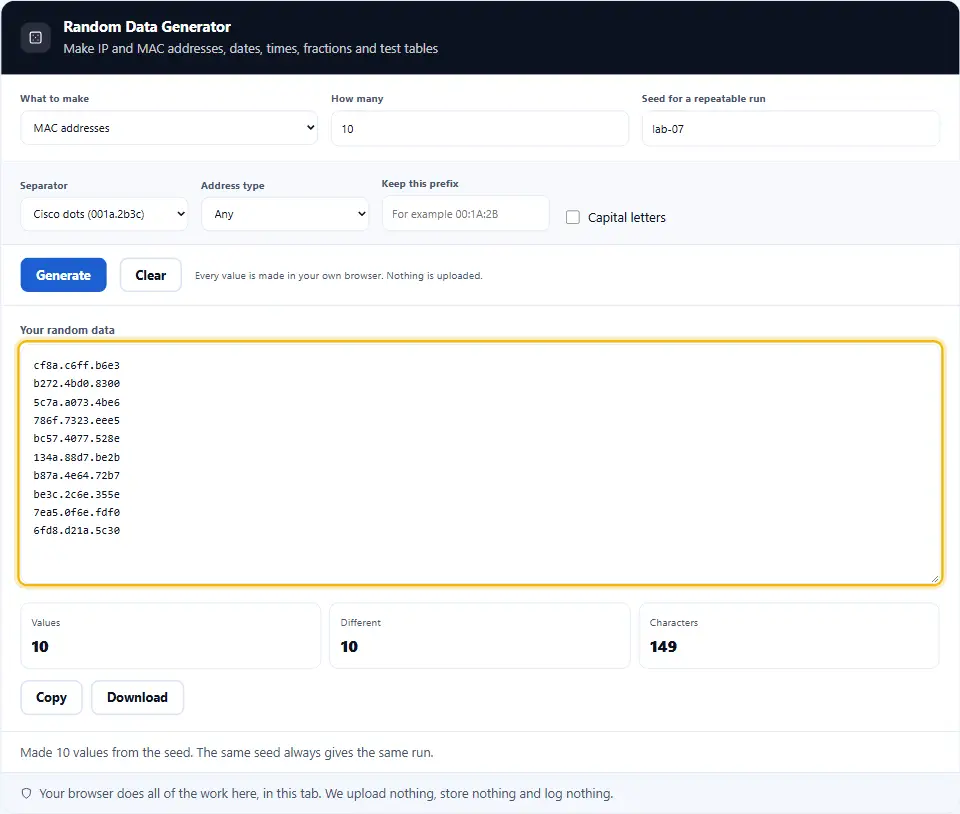Click the Generate button
The image size is (960, 814).
(x=64, y=275)
